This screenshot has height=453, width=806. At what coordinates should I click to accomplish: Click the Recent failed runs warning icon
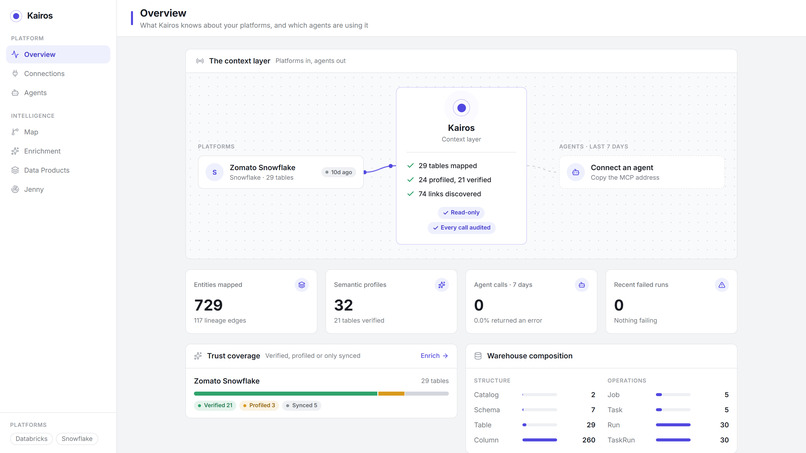pyautogui.click(x=722, y=285)
